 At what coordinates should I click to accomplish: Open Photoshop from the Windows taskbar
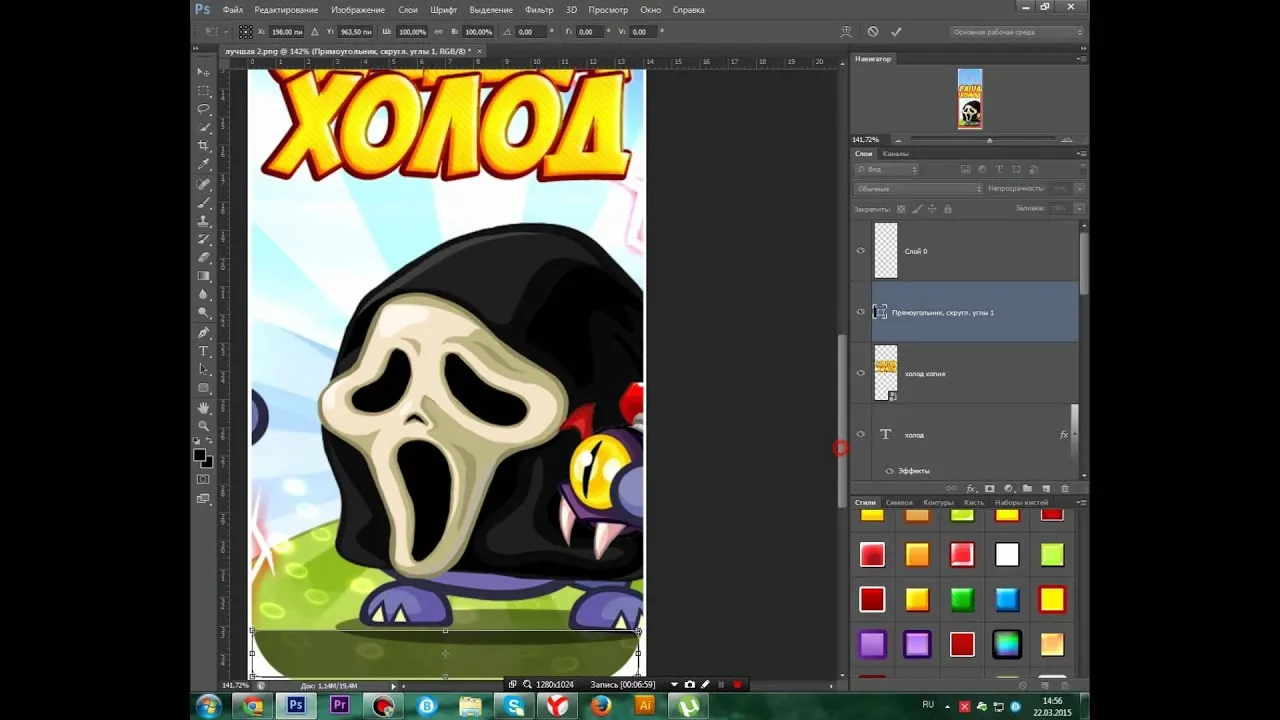point(296,705)
